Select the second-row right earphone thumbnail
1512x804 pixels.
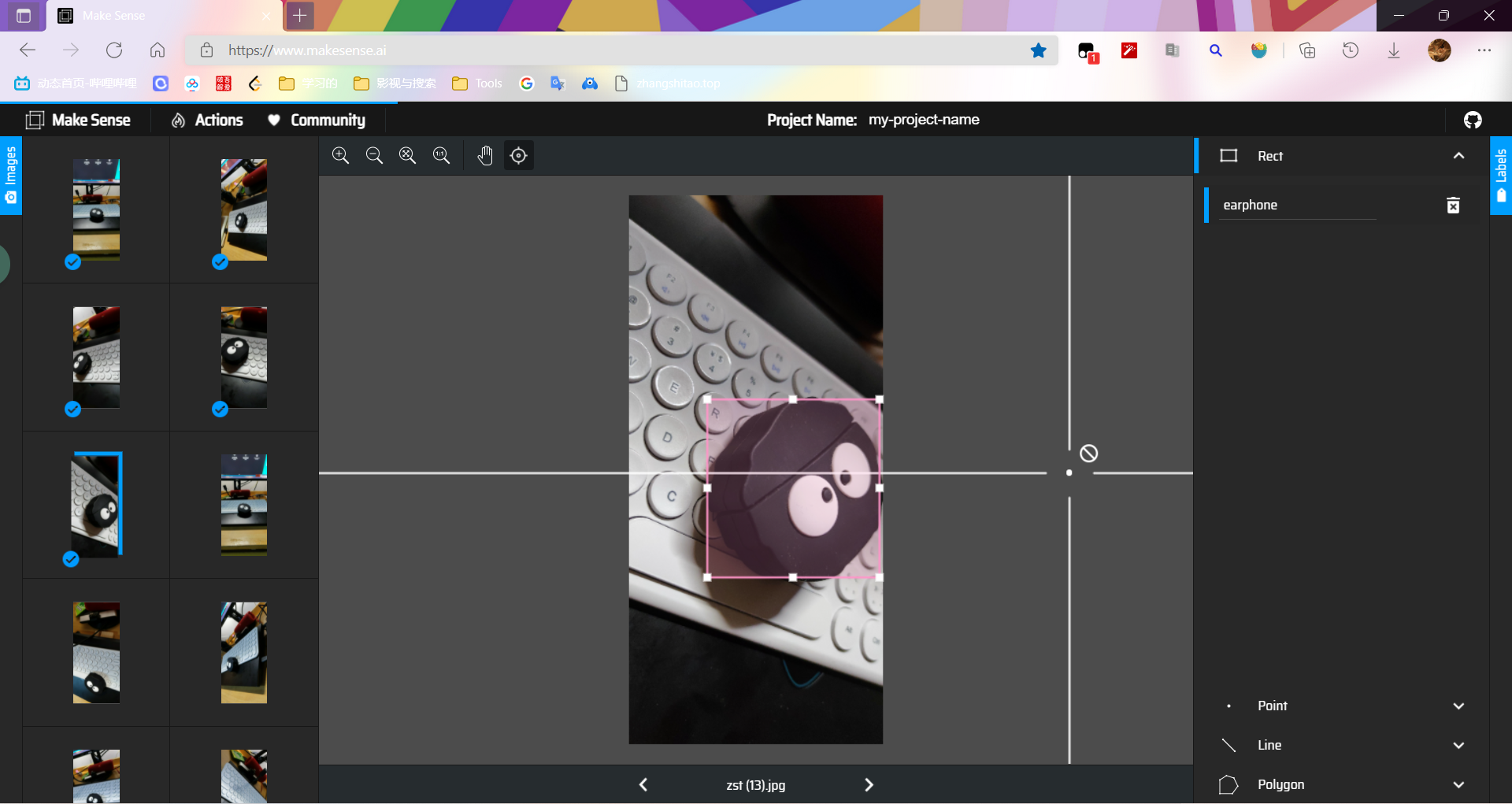[x=244, y=357]
